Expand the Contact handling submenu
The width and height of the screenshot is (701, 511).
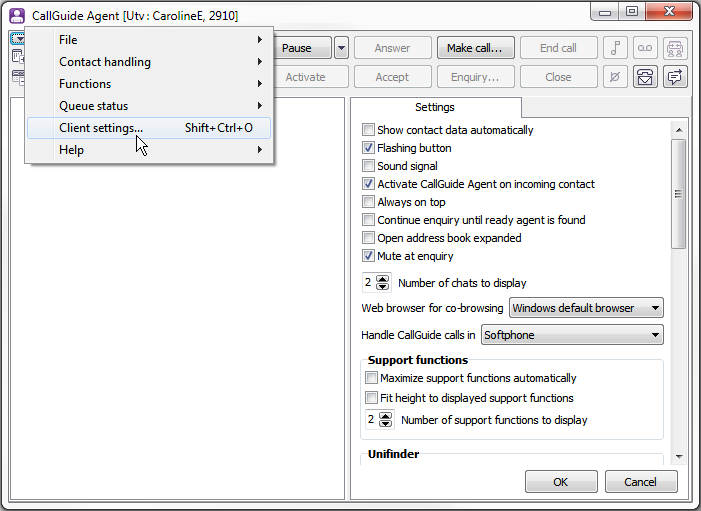149,62
